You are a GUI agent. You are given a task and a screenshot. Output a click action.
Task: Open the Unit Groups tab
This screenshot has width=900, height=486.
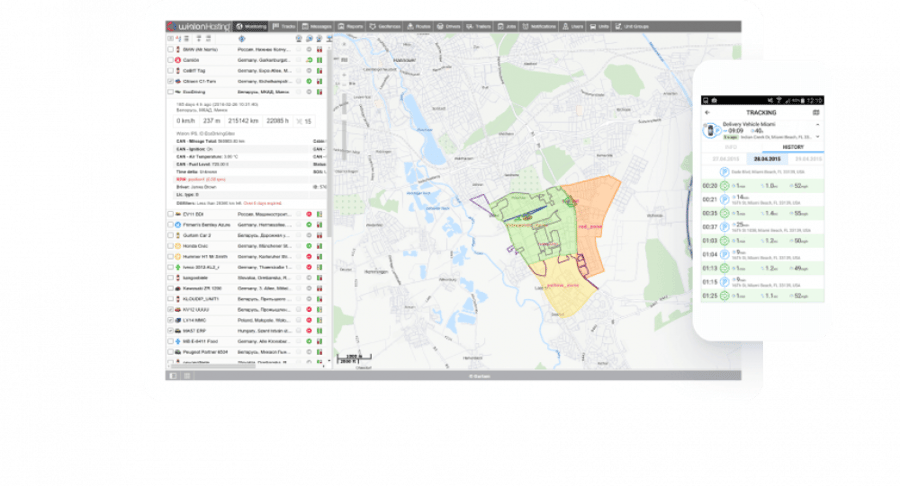pyautogui.click(x=632, y=26)
